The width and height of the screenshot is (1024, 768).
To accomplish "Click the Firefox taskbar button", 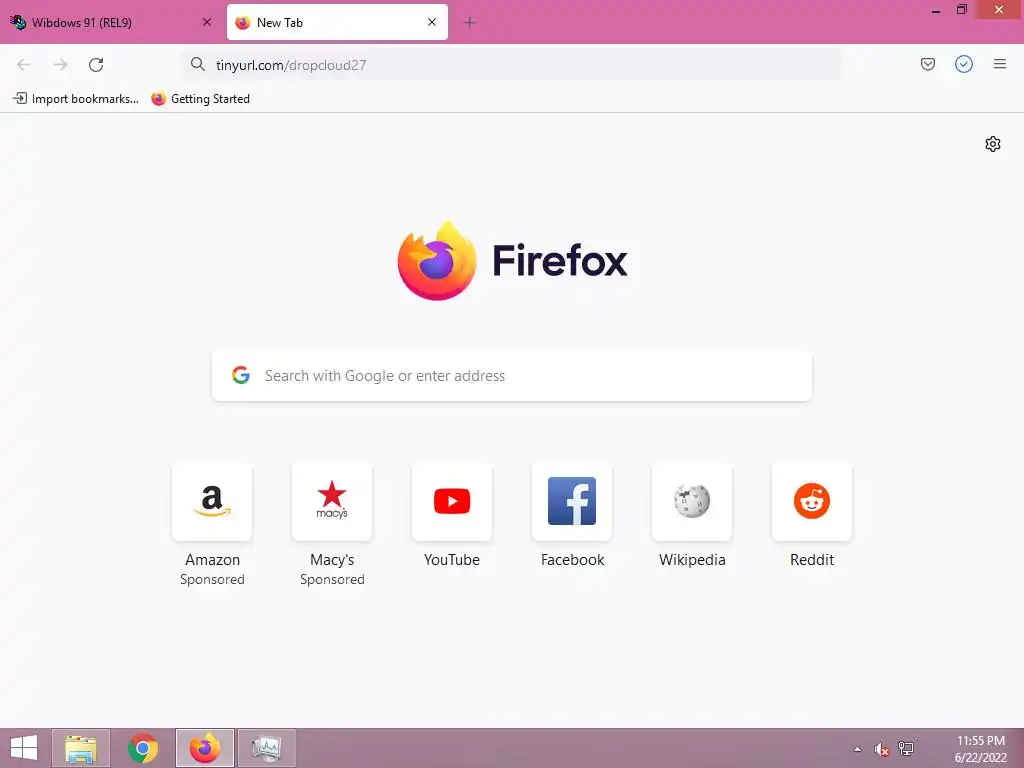I will click(204, 748).
